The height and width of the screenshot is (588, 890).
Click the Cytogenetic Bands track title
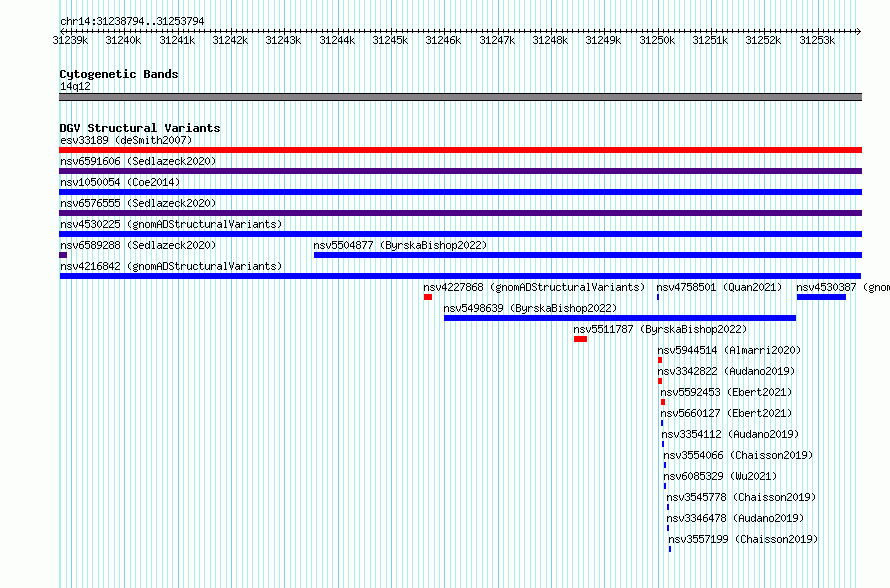point(119,74)
